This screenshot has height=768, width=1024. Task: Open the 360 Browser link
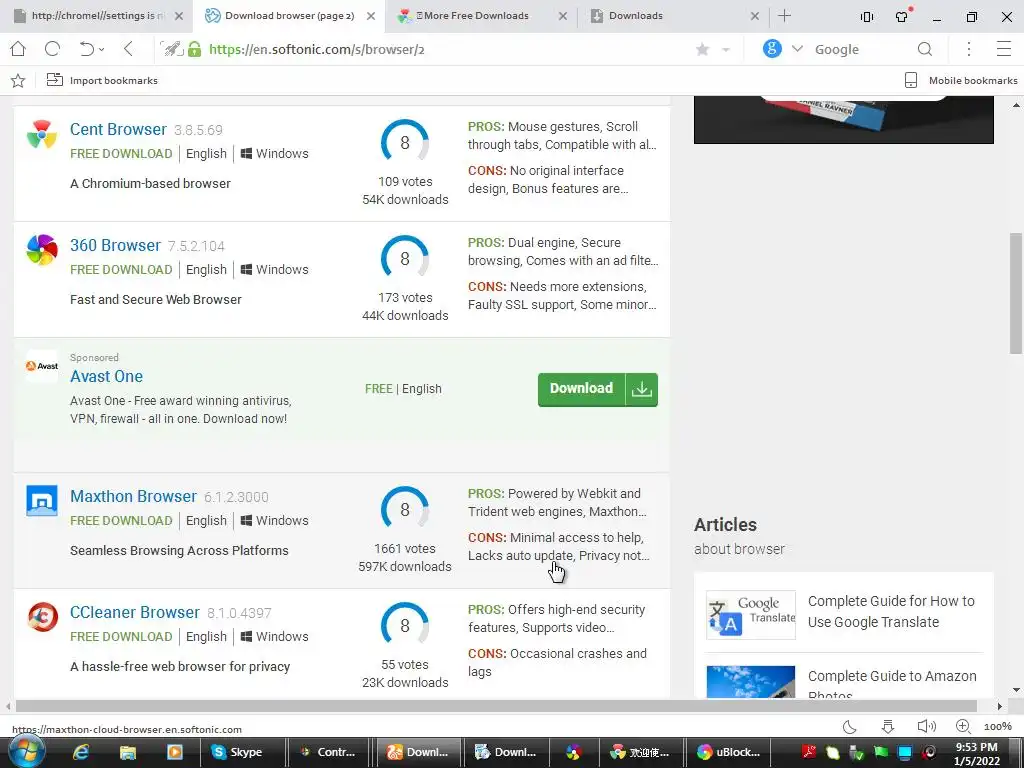(116, 246)
